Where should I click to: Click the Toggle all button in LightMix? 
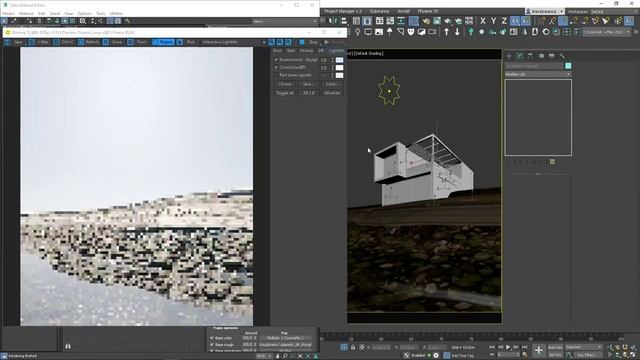285,93
